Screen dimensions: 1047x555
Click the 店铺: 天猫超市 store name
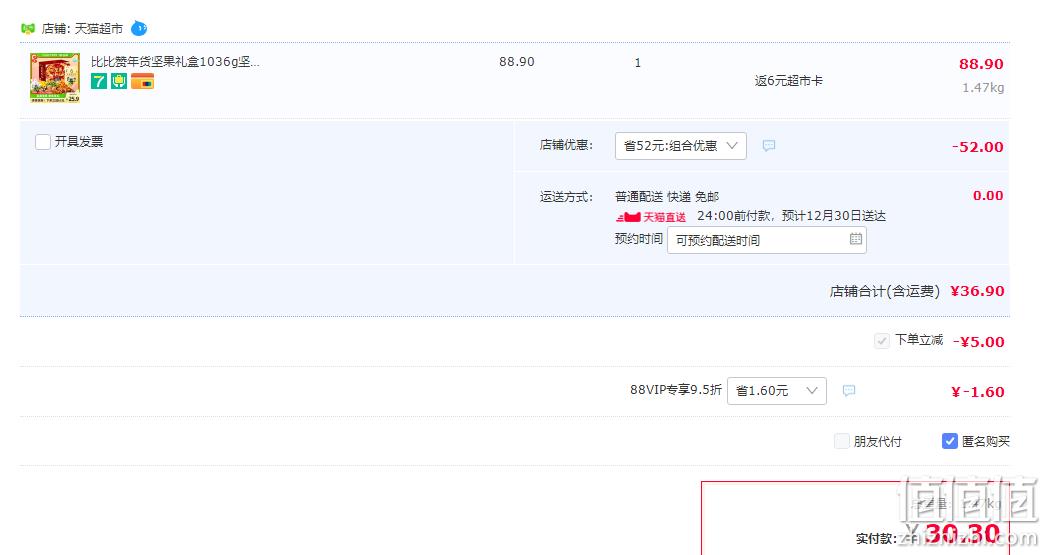(82, 29)
